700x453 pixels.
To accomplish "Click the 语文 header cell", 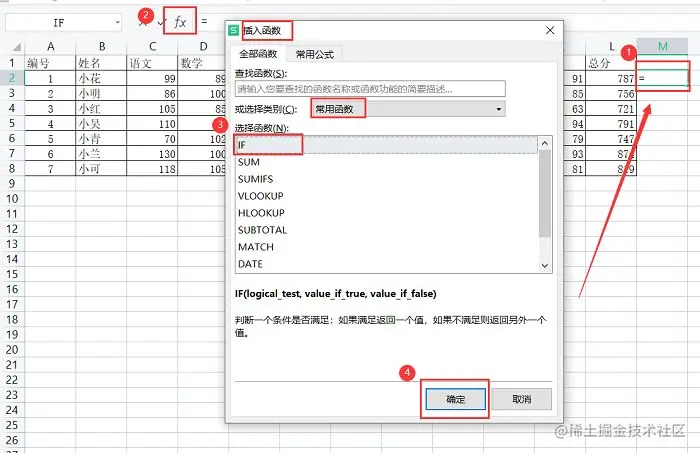I will coord(152,63).
